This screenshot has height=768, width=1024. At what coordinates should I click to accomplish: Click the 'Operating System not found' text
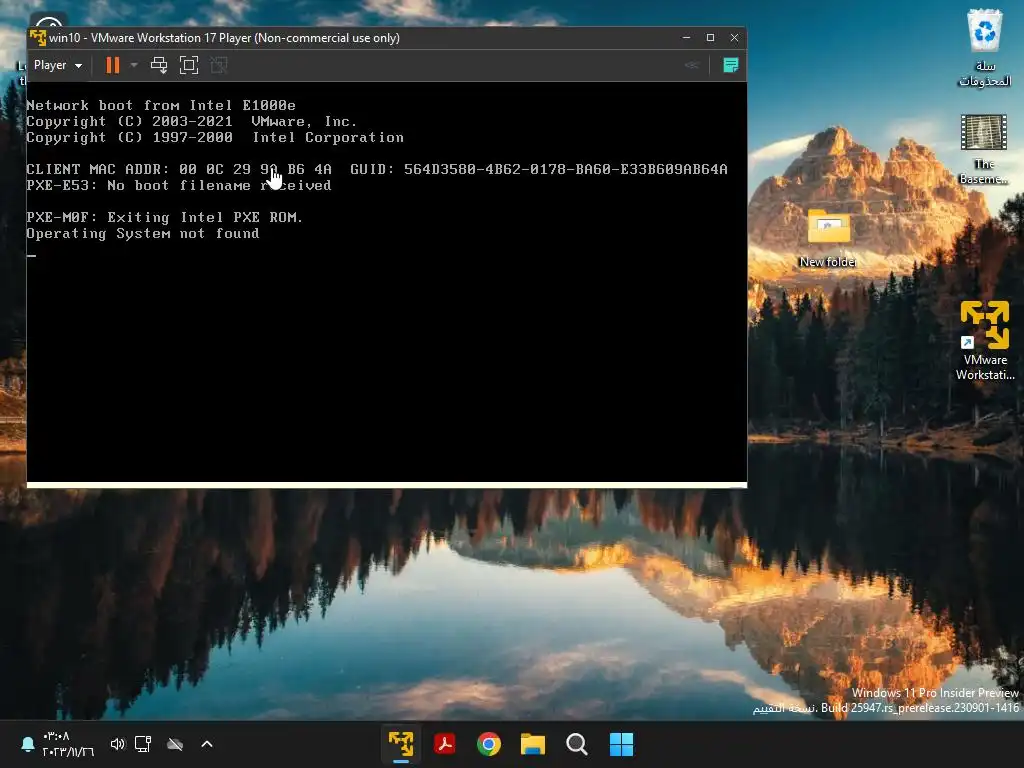click(x=143, y=234)
